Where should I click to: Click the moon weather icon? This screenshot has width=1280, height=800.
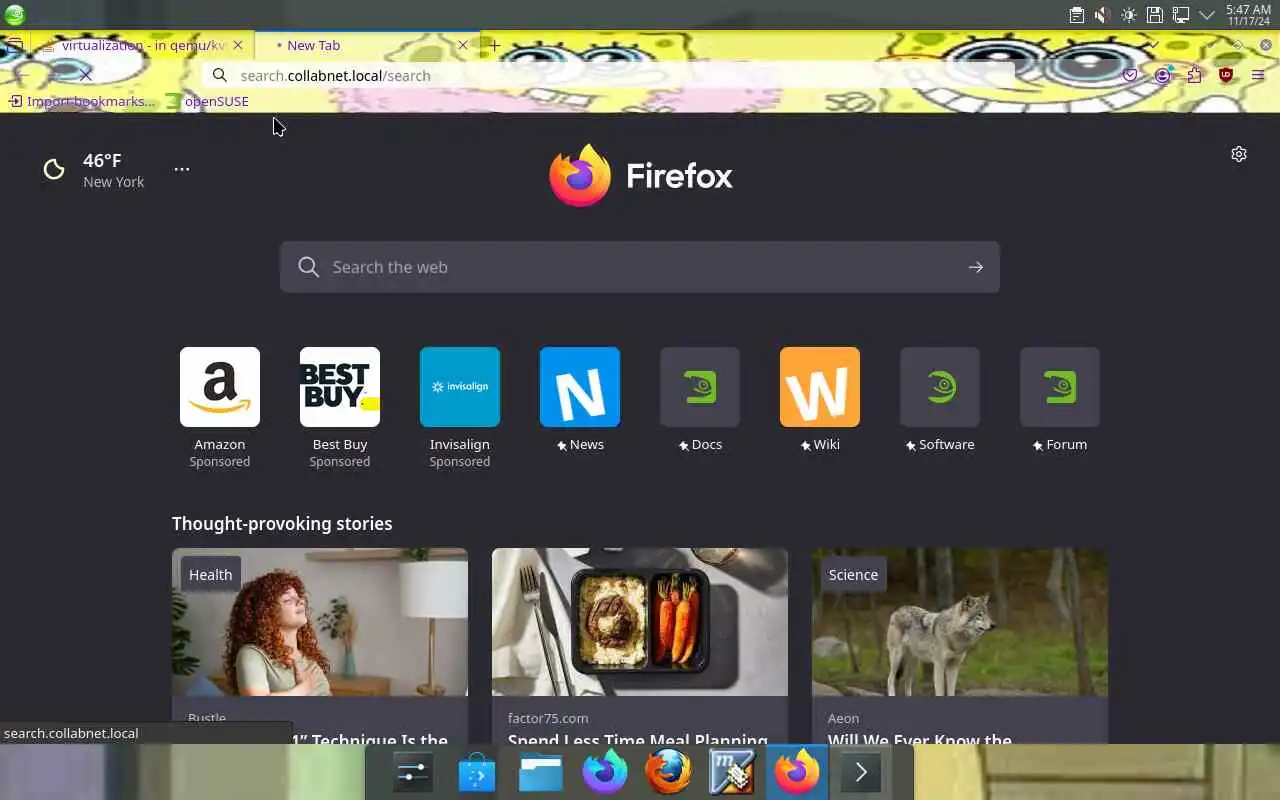pyautogui.click(x=54, y=170)
